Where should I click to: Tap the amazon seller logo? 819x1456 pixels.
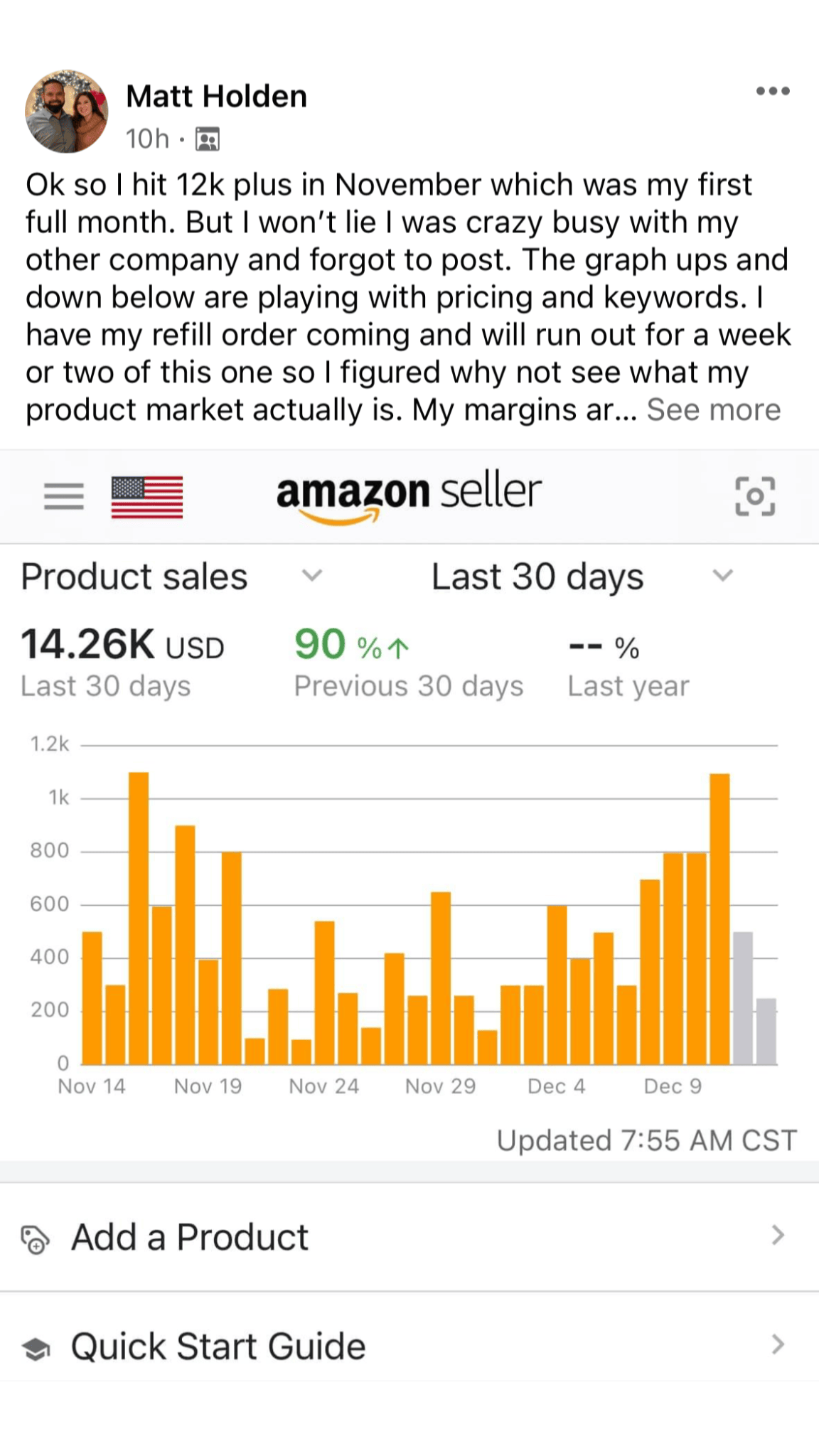(x=409, y=496)
